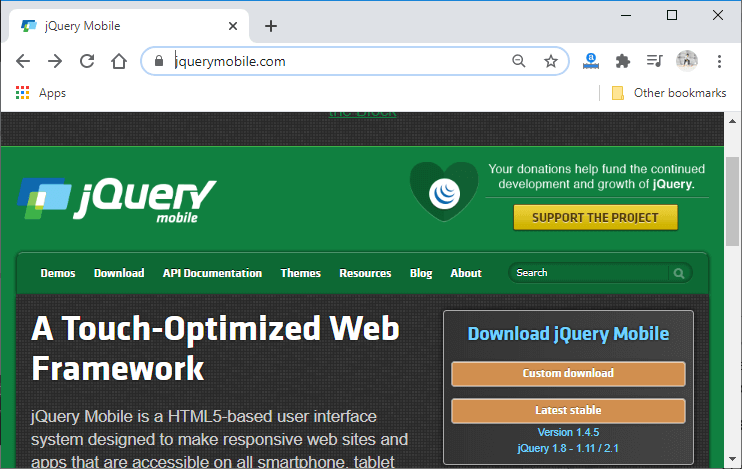Open the Other bookmarks folder
This screenshot has height=469, width=742.
coord(669,93)
